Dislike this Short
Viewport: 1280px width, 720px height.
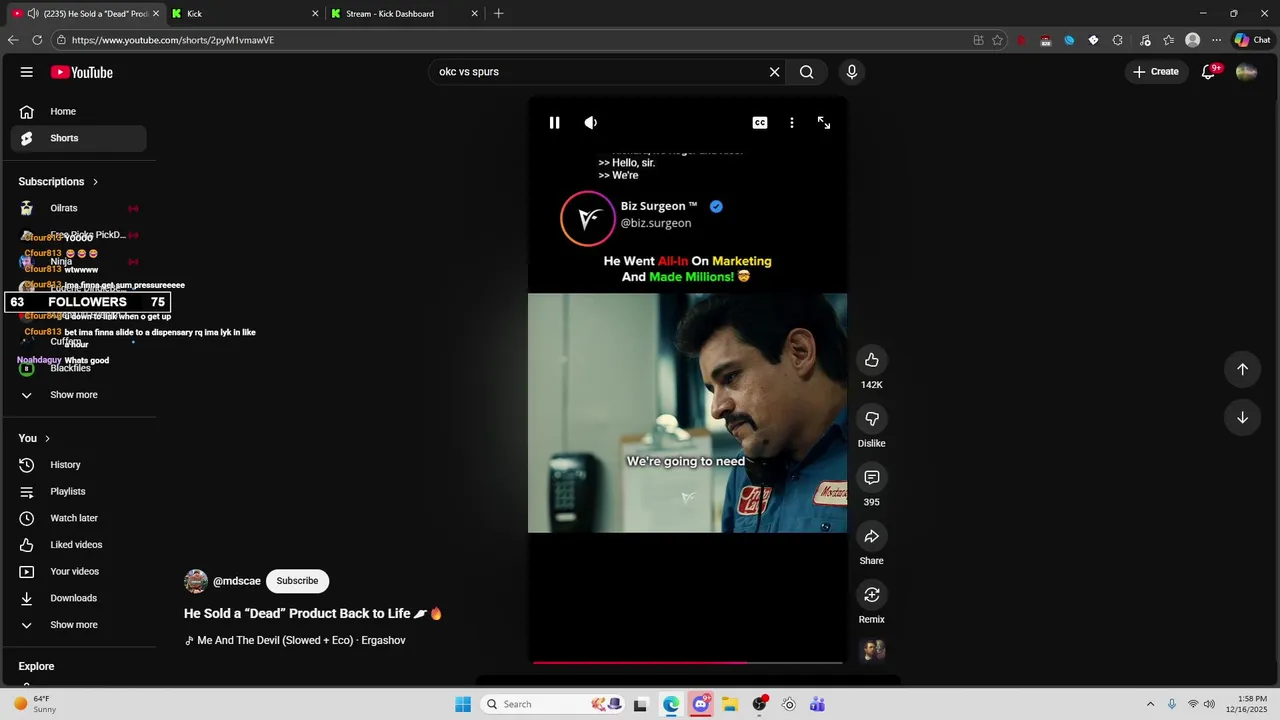pos(872,419)
